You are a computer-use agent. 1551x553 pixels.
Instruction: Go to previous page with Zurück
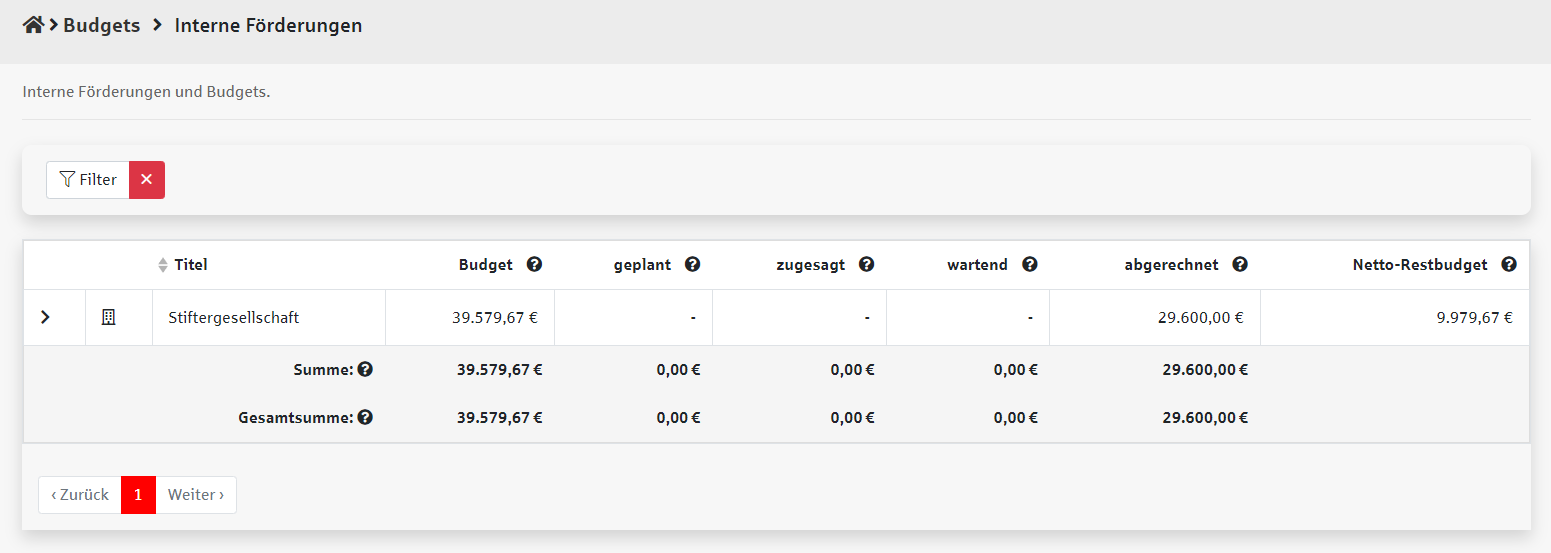pyautogui.click(x=80, y=495)
